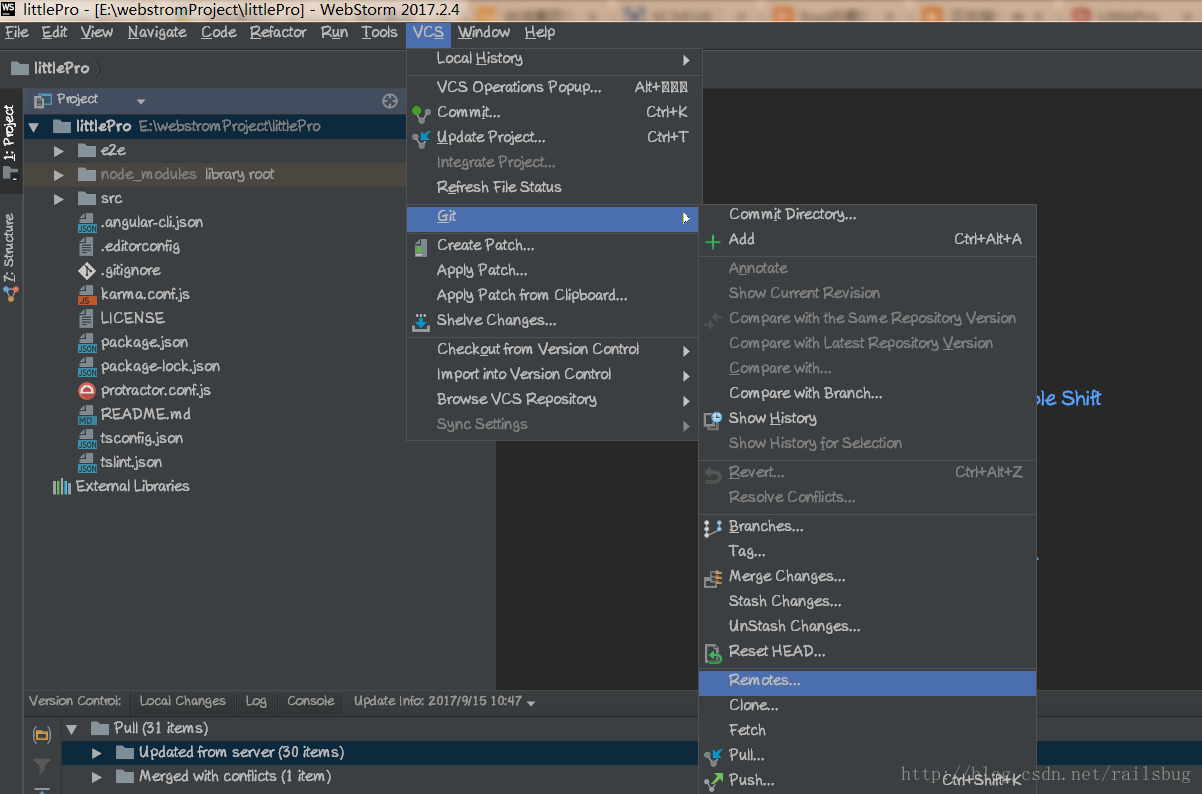
Task: Click the karma.conf.js file icon
Action: tap(87, 294)
